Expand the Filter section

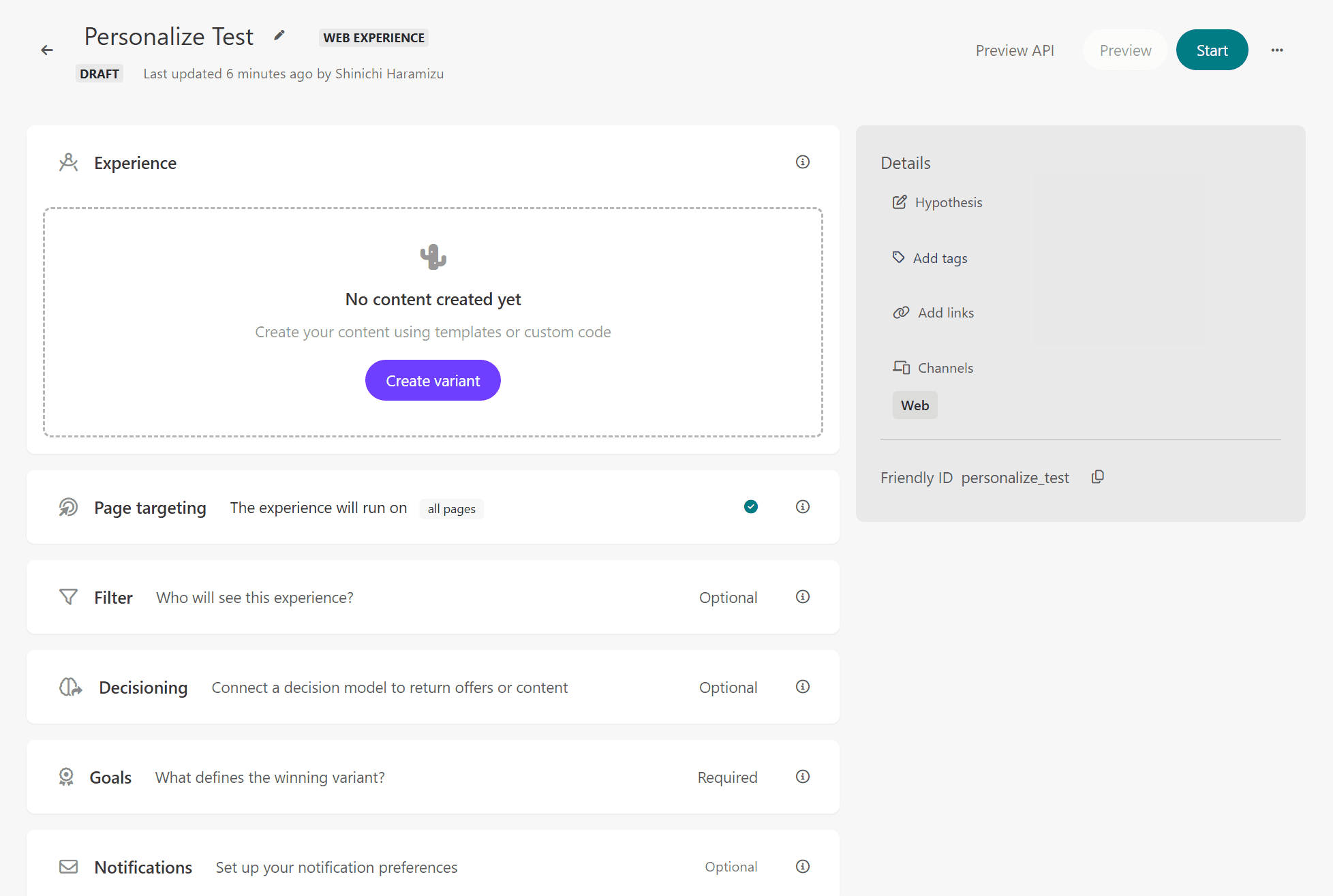point(113,598)
